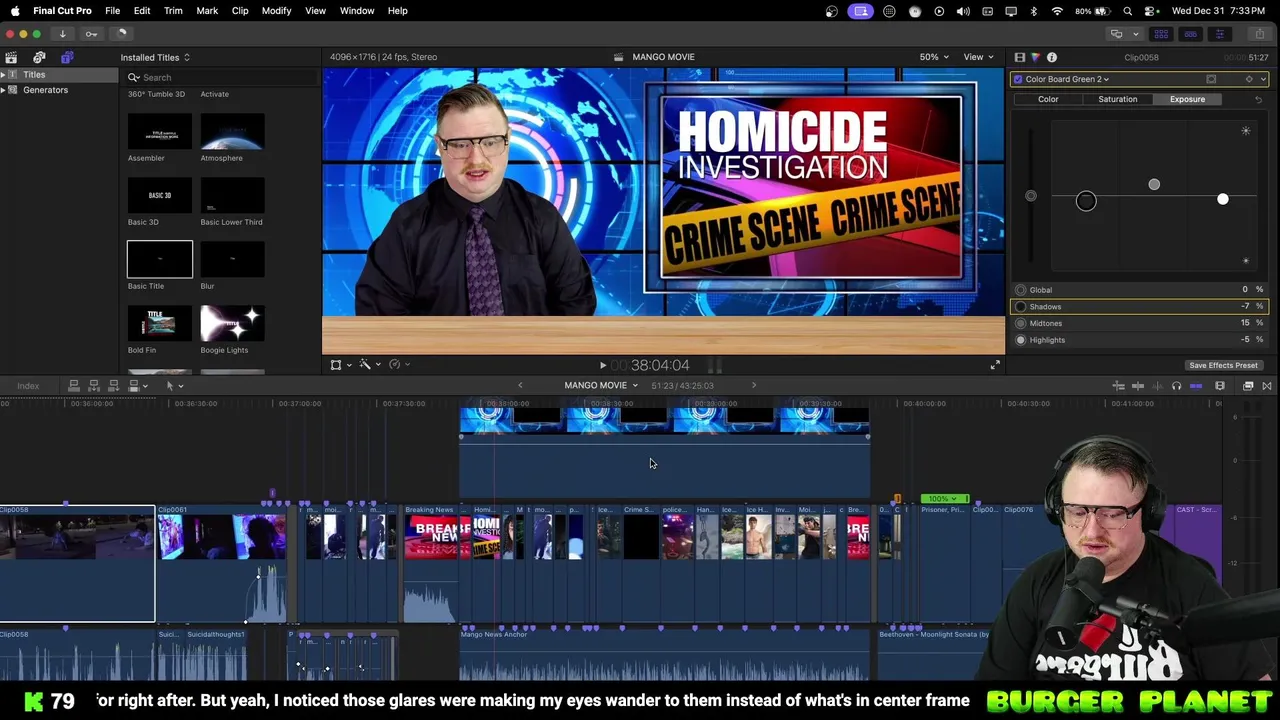Image resolution: width=1280 pixels, height=720 pixels.
Task: Show the background tasks indicator
Action: tap(121, 34)
